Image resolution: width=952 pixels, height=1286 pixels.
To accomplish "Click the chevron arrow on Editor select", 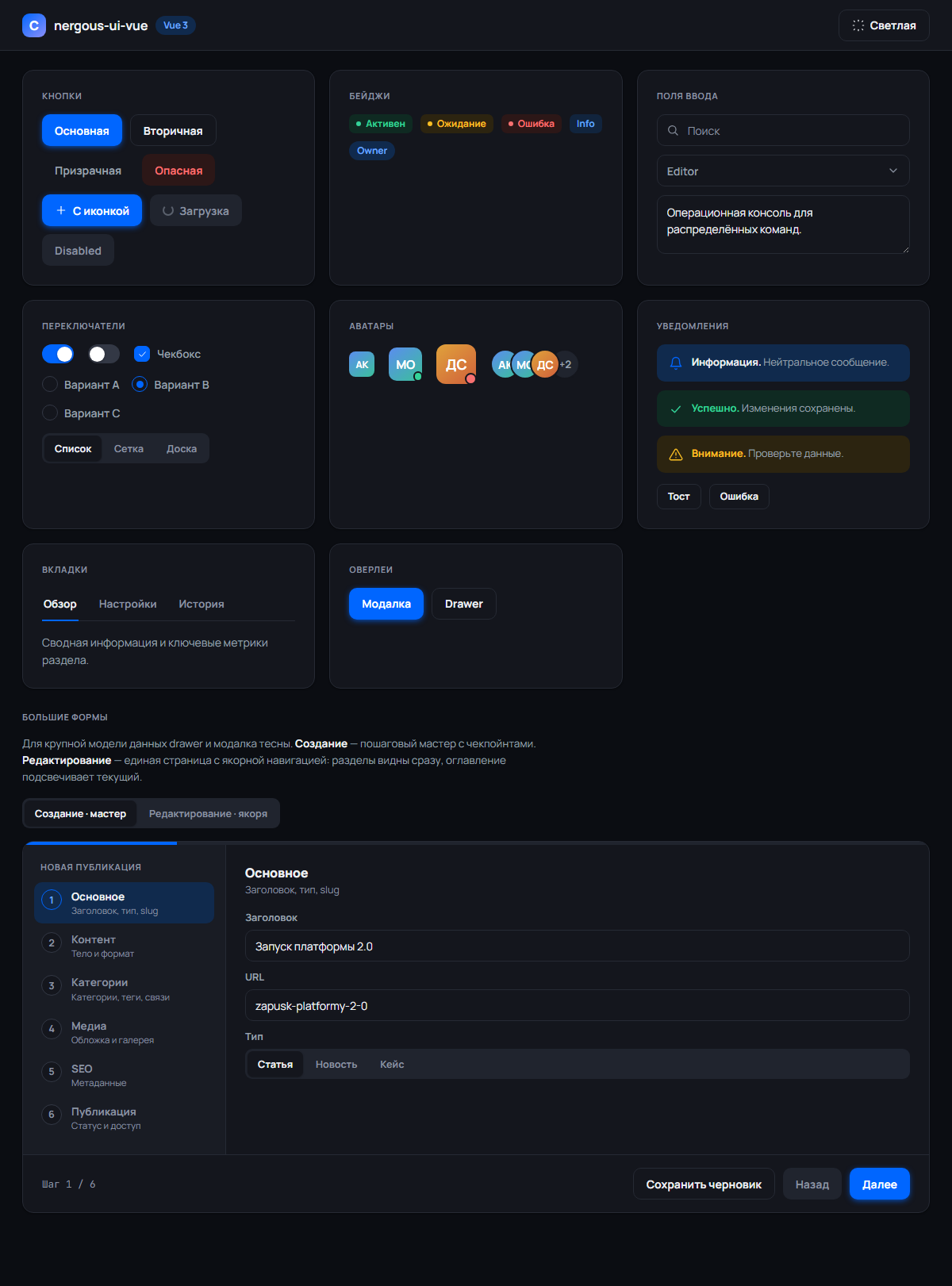I will tap(893, 171).
